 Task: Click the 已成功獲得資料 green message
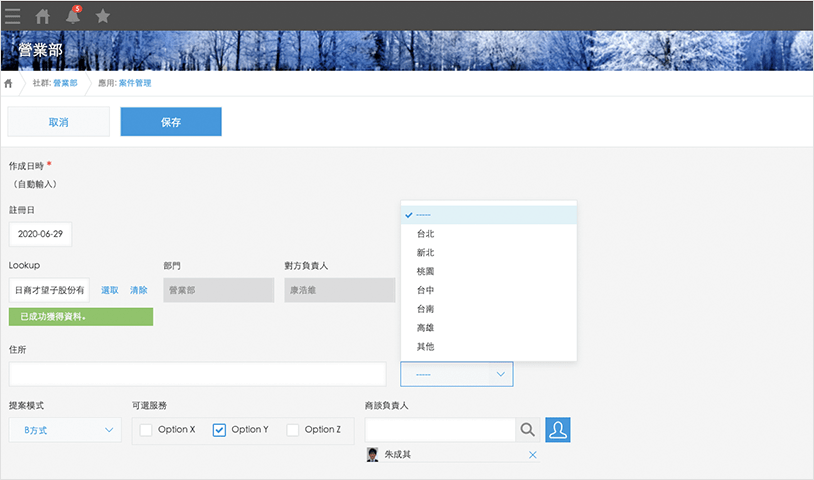tap(81, 317)
